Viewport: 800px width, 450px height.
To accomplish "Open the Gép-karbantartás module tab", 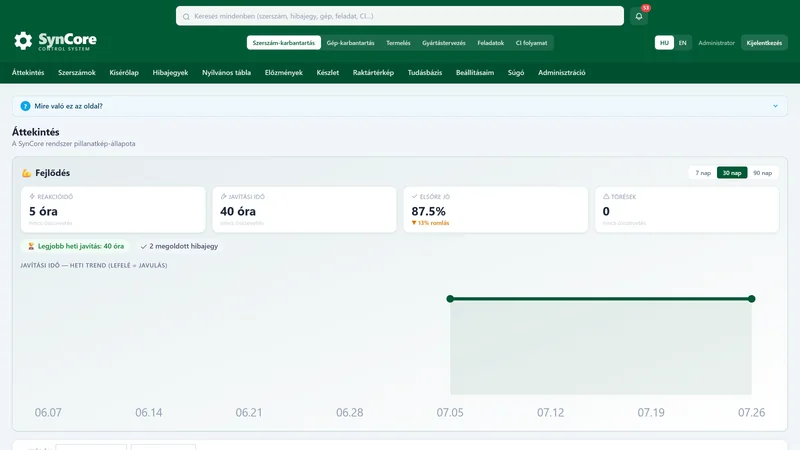I will point(351,43).
